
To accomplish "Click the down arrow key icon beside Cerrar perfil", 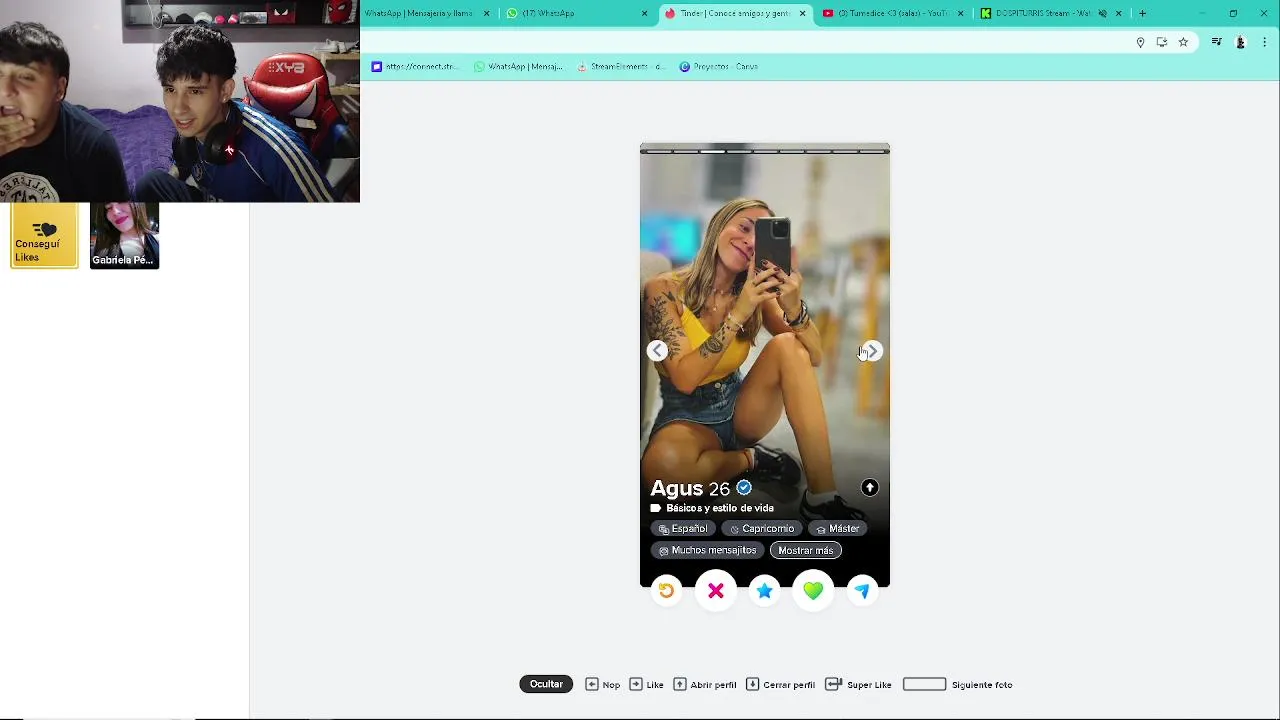I will pyautogui.click(x=753, y=684).
